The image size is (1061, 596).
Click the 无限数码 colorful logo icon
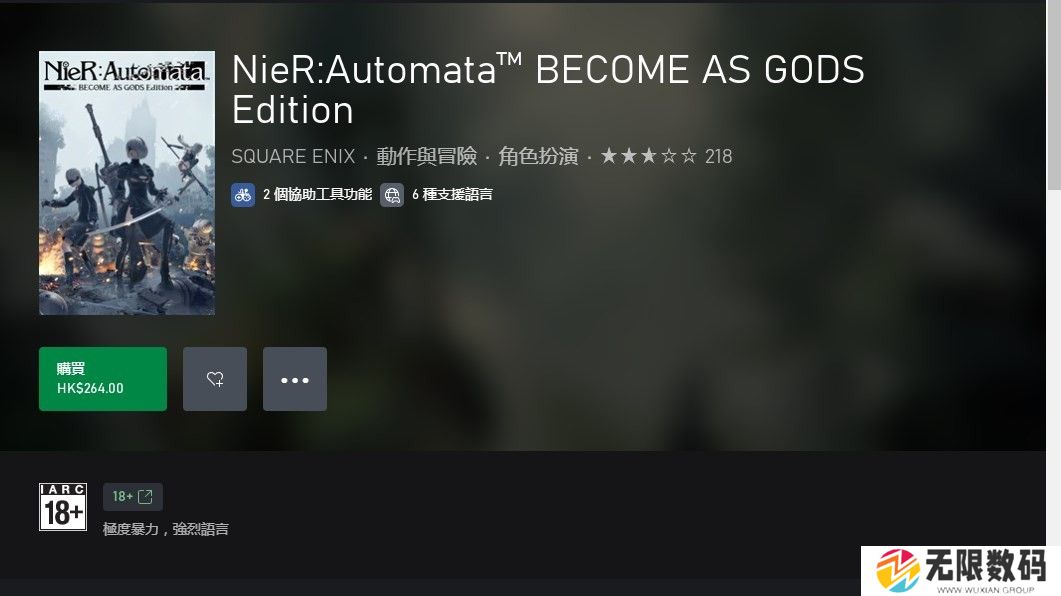(897, 570)
